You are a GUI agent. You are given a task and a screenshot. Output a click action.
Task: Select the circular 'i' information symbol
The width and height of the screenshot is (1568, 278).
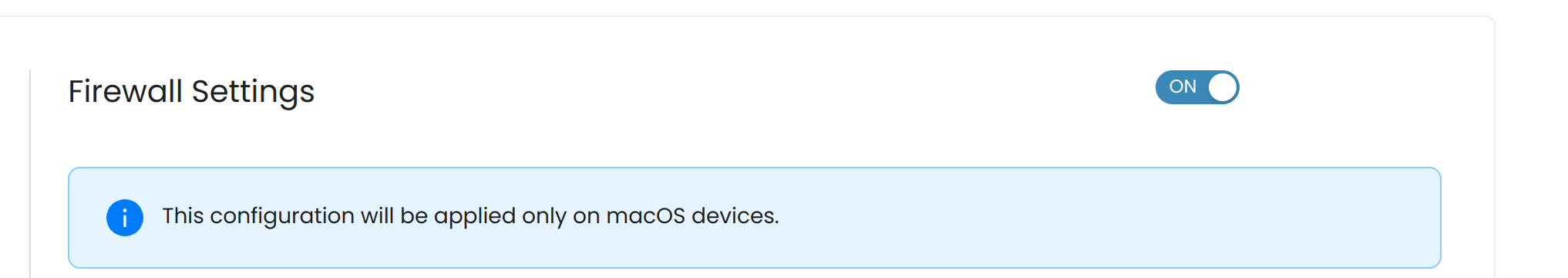click(x=125, y=218)
